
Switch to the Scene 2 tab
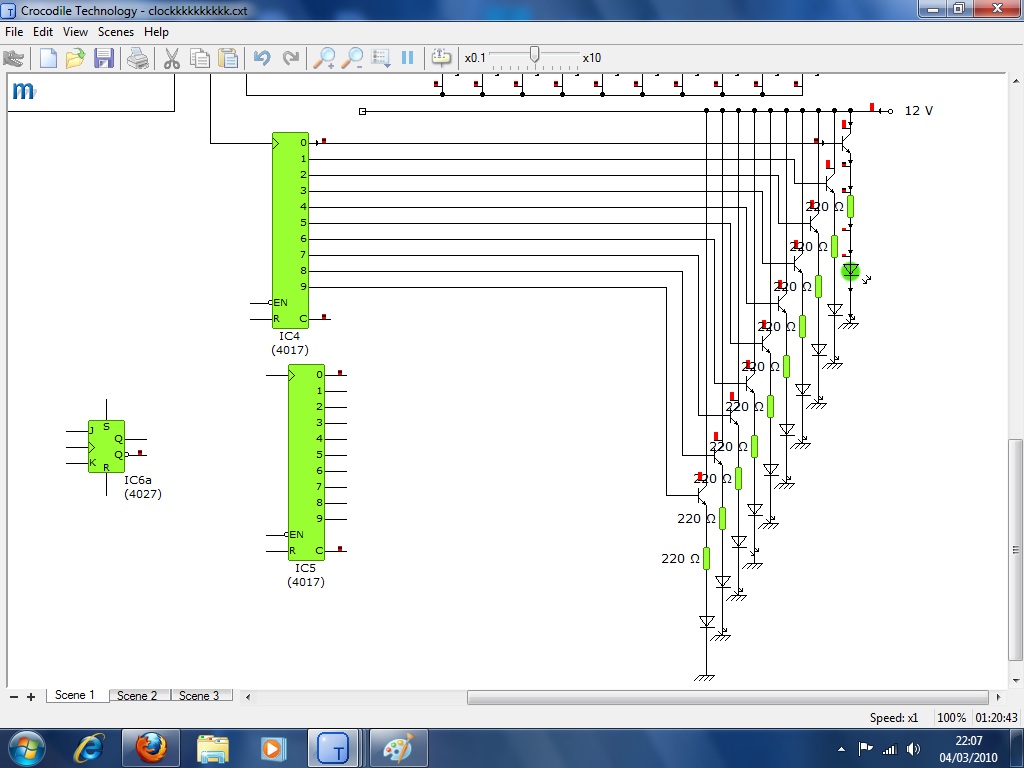point(137,696)
